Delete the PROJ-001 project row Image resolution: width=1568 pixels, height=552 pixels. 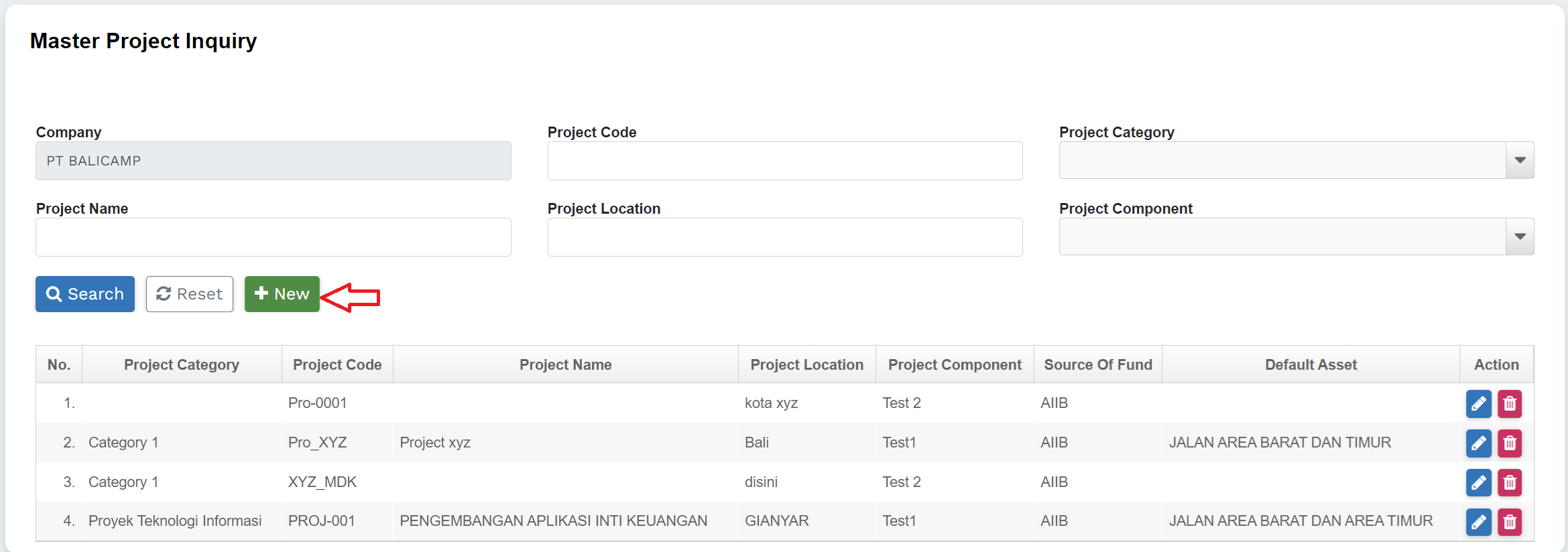[x=1510, y=523]
